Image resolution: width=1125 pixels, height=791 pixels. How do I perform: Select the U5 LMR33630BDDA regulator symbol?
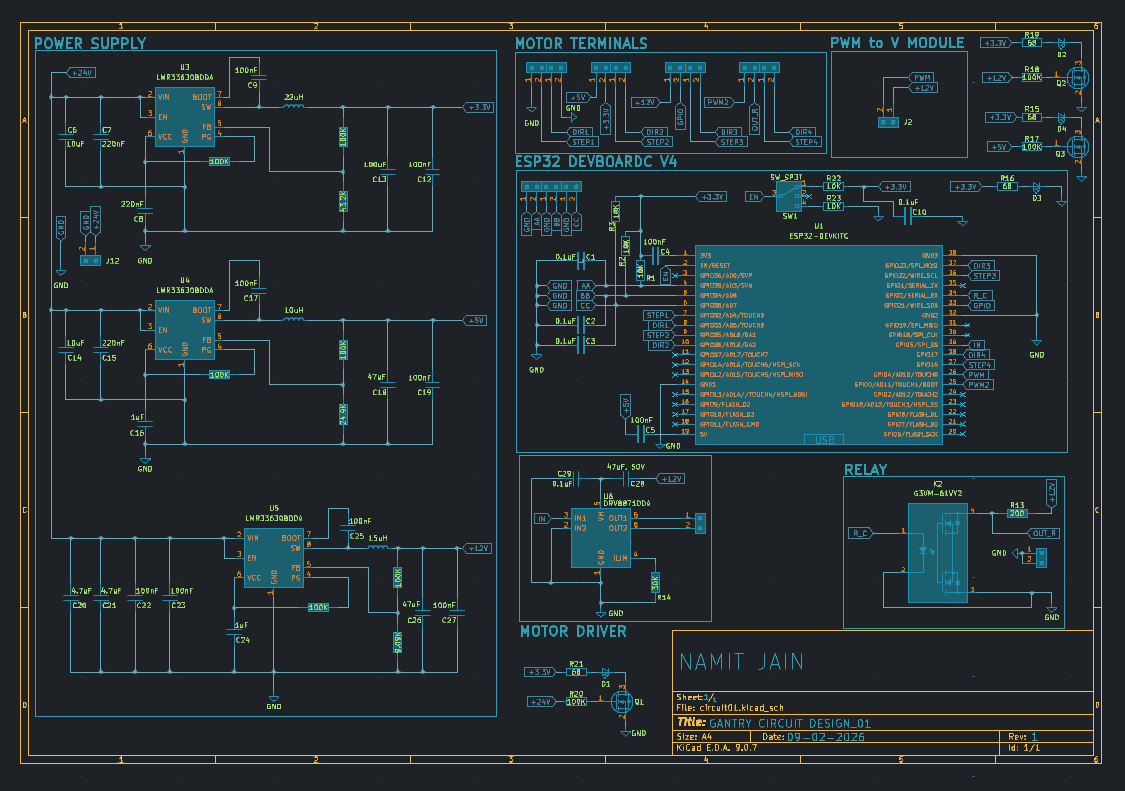[273, 558]
